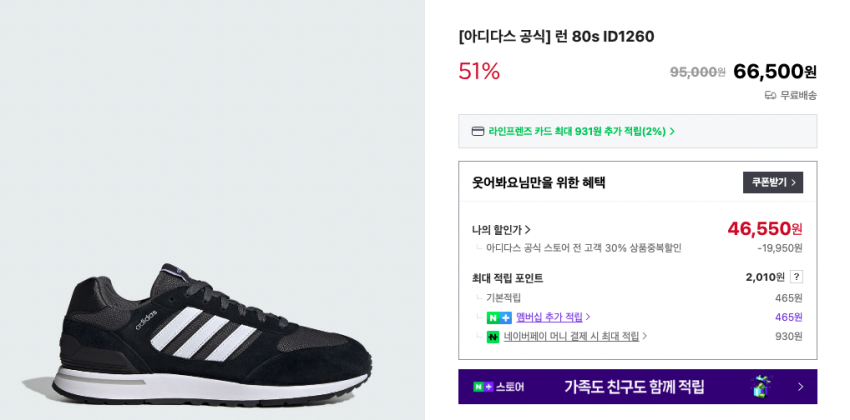The height and width of the screenshot is (420, 850).
Task: Click the chevron next to 멤버십 추가 적립
Action: coord(588,317)
